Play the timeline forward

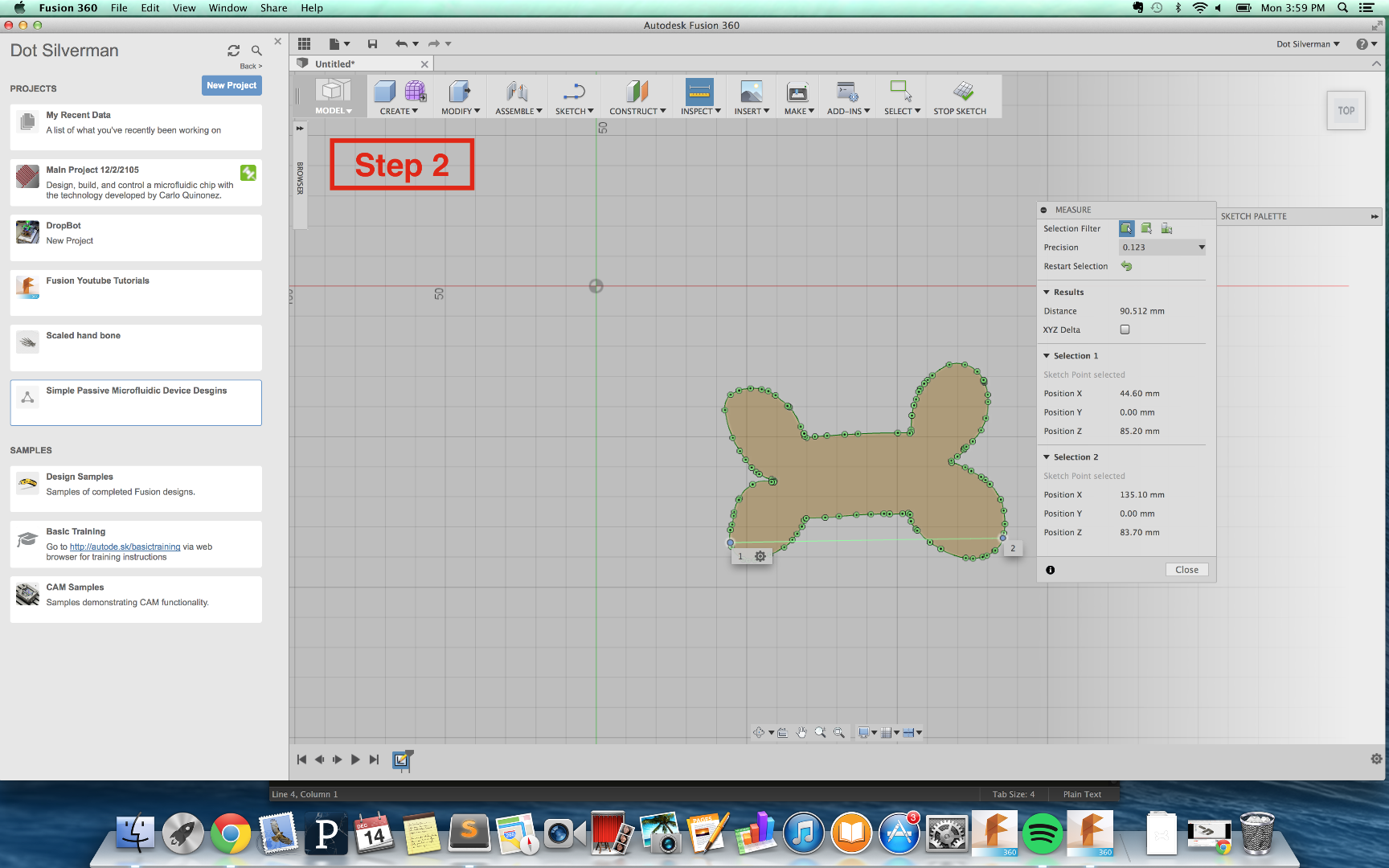click(x=355, y=759)
